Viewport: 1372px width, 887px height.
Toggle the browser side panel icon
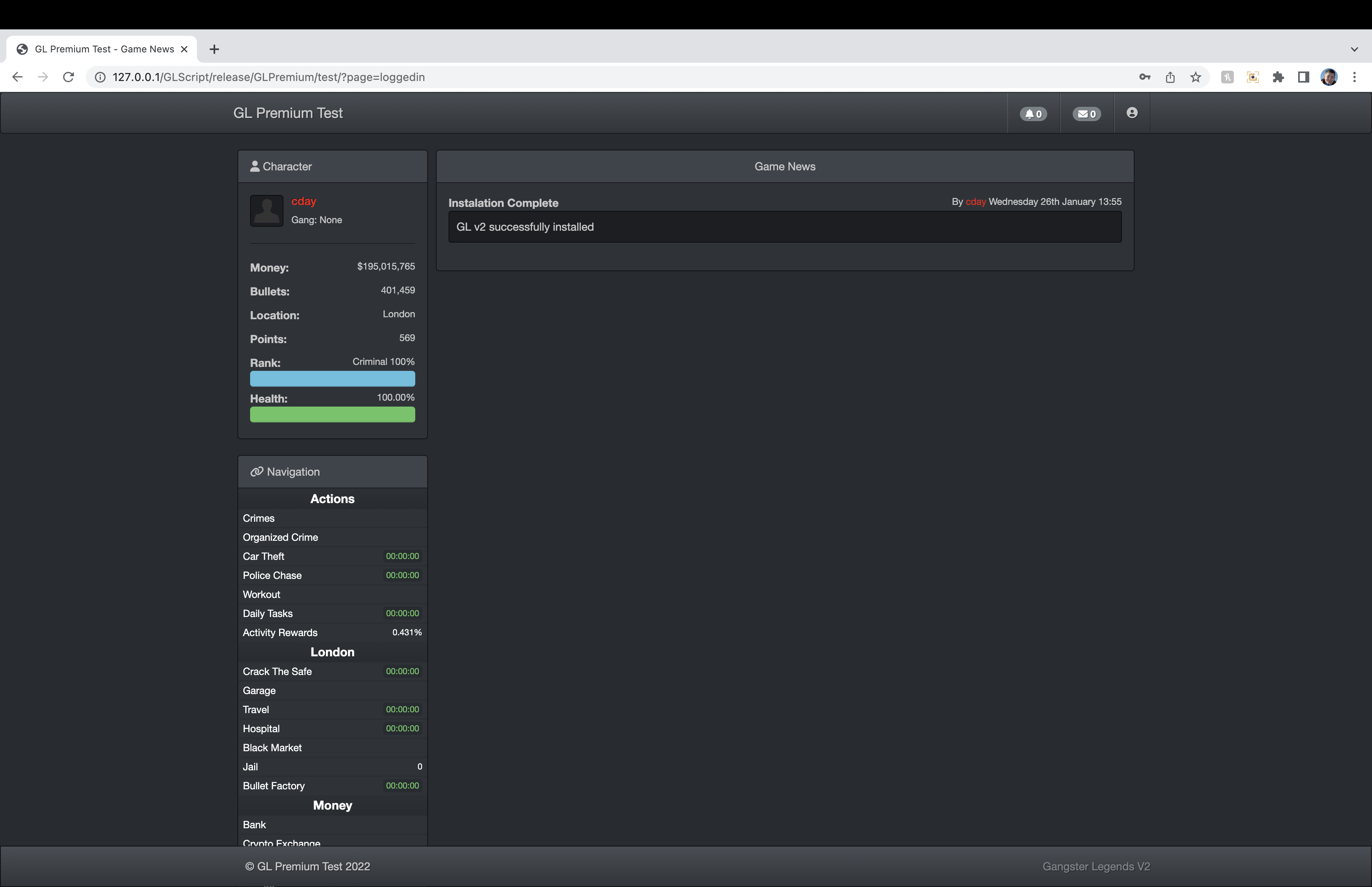[x=1303, y=77]
